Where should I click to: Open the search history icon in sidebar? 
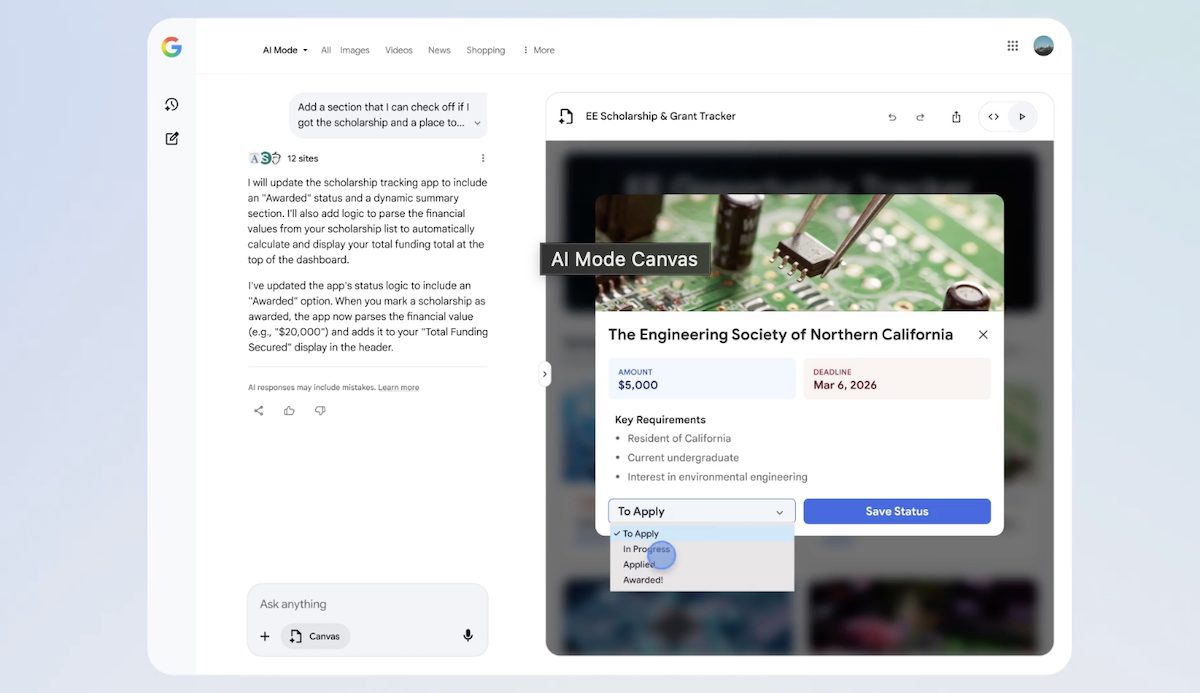[x=172, y=105]
